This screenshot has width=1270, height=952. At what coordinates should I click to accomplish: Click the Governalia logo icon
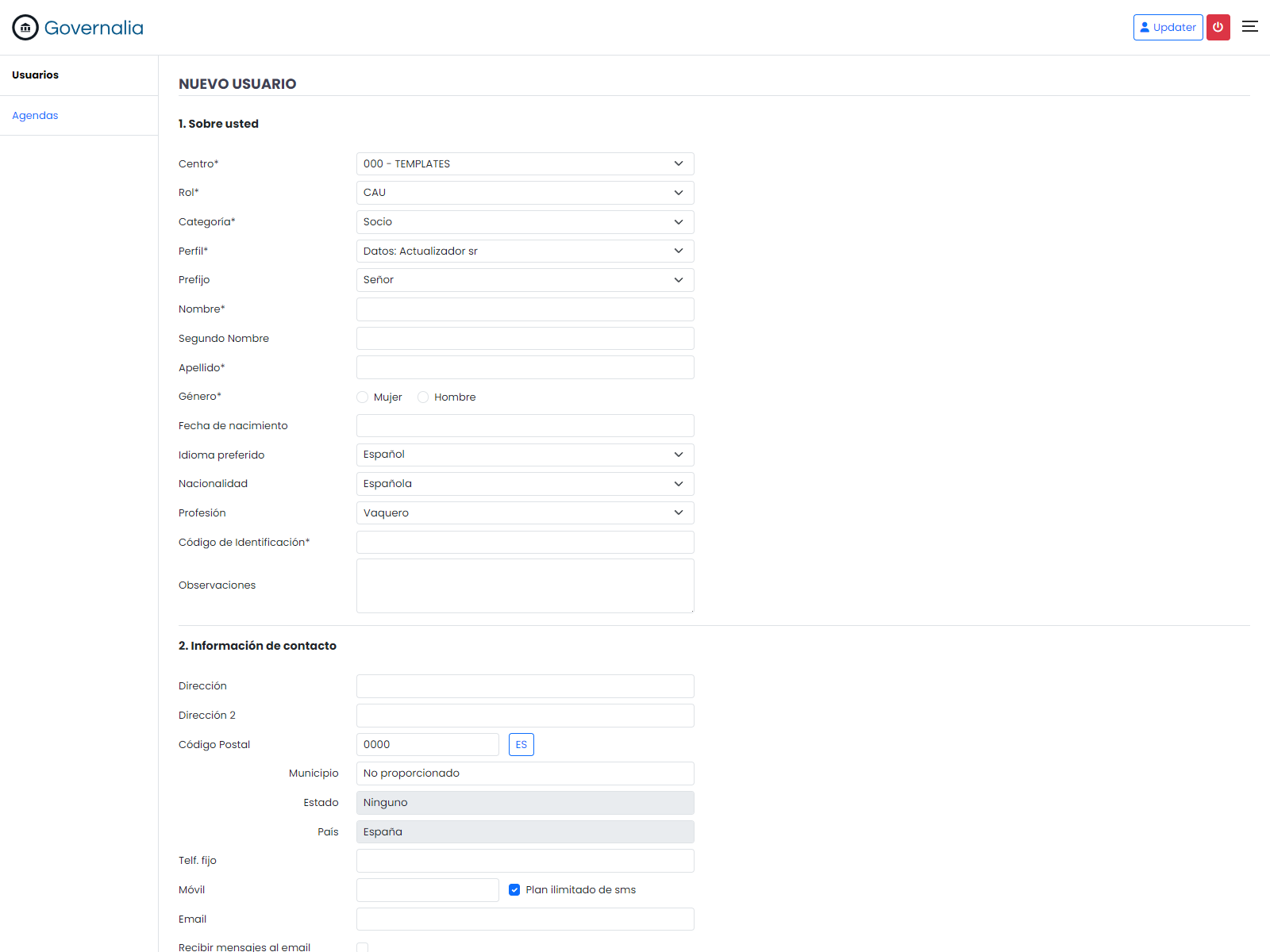[x=25, y=27]
